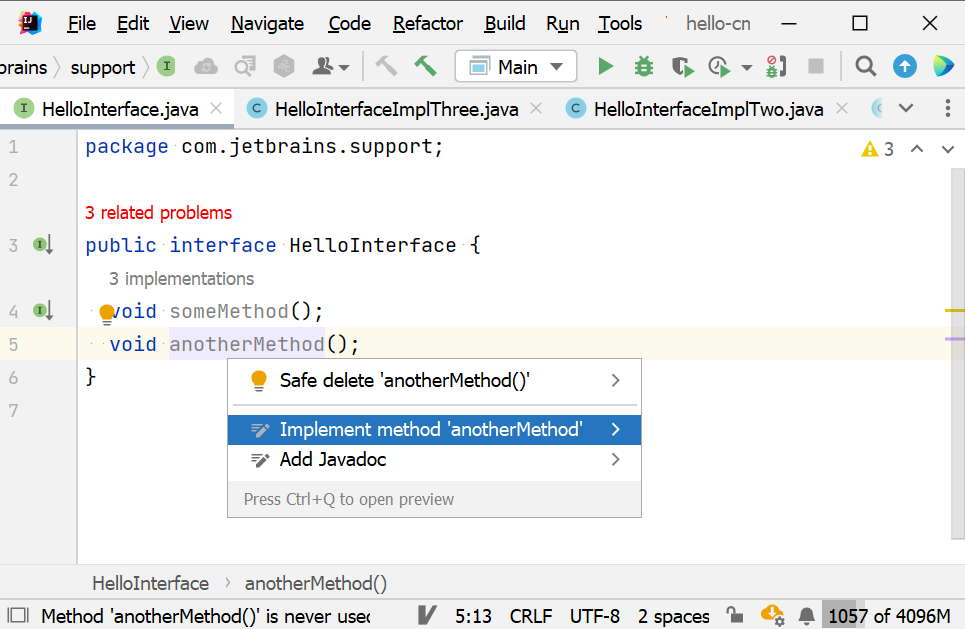Change CRLF line separator setting
The width and height of the screenshot is (965, 629).
point(531,616)
